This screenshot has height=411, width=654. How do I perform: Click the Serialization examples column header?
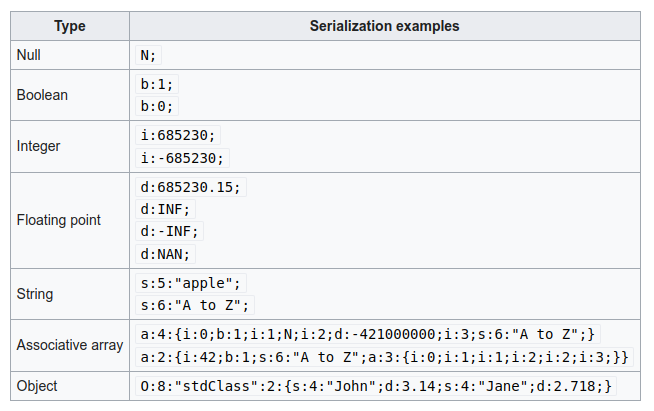coord(385,26)
